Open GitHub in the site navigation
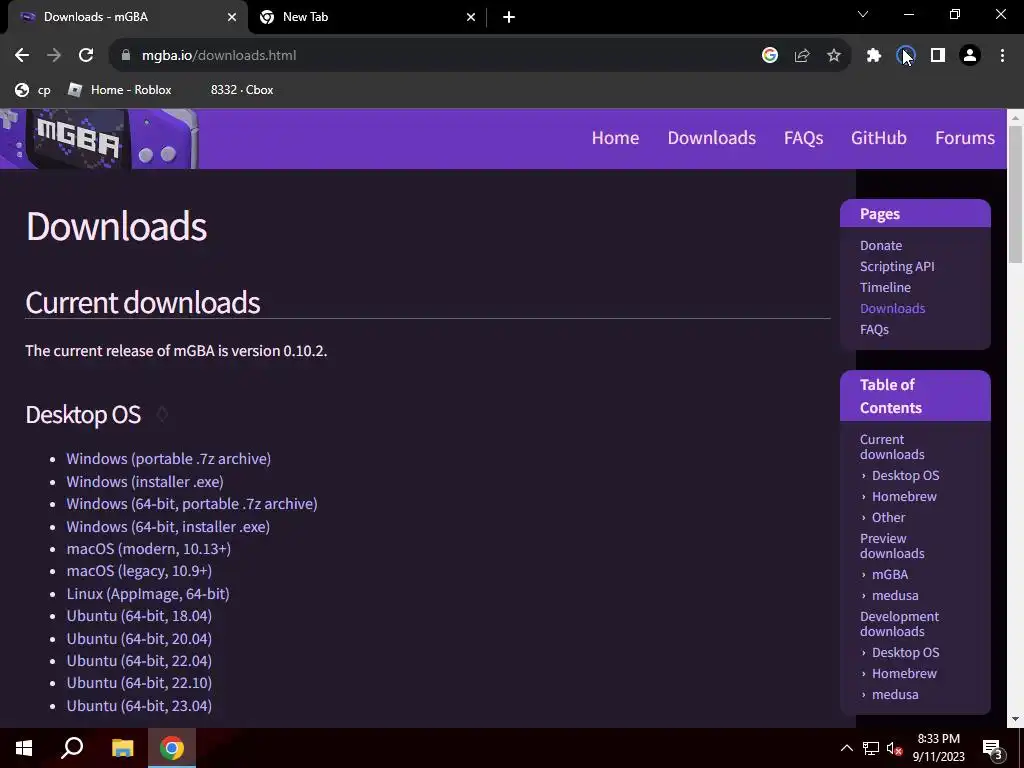The width and height of the screenshot is (1024, 768). pos(878,138)
